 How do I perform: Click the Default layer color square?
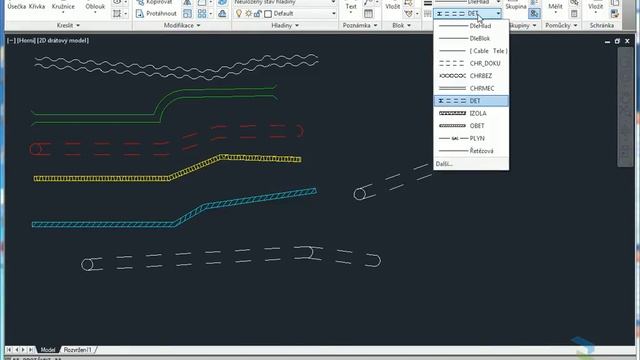click(268, 14)
